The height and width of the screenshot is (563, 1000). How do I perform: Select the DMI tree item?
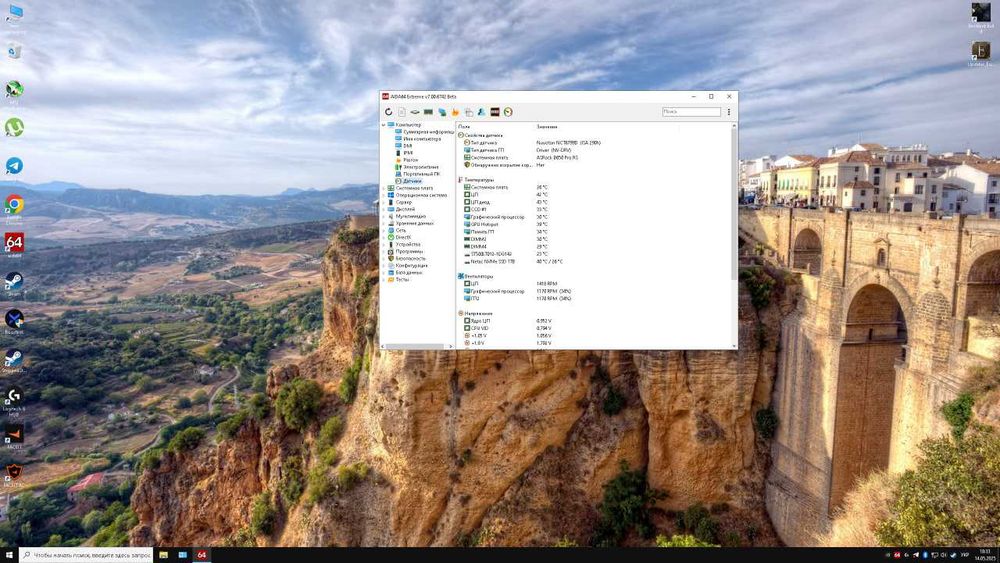coord(404,146)
